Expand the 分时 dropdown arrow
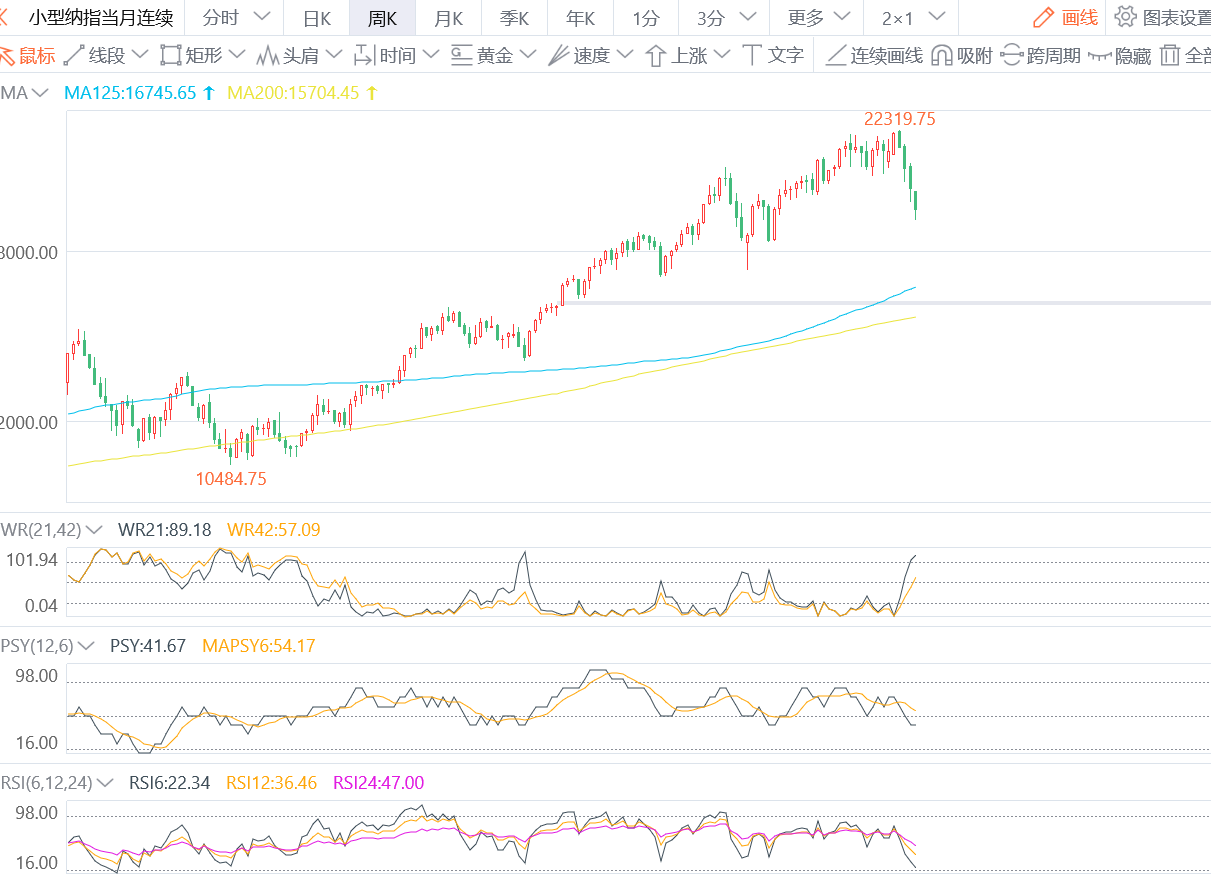 [x=262, y=17]
